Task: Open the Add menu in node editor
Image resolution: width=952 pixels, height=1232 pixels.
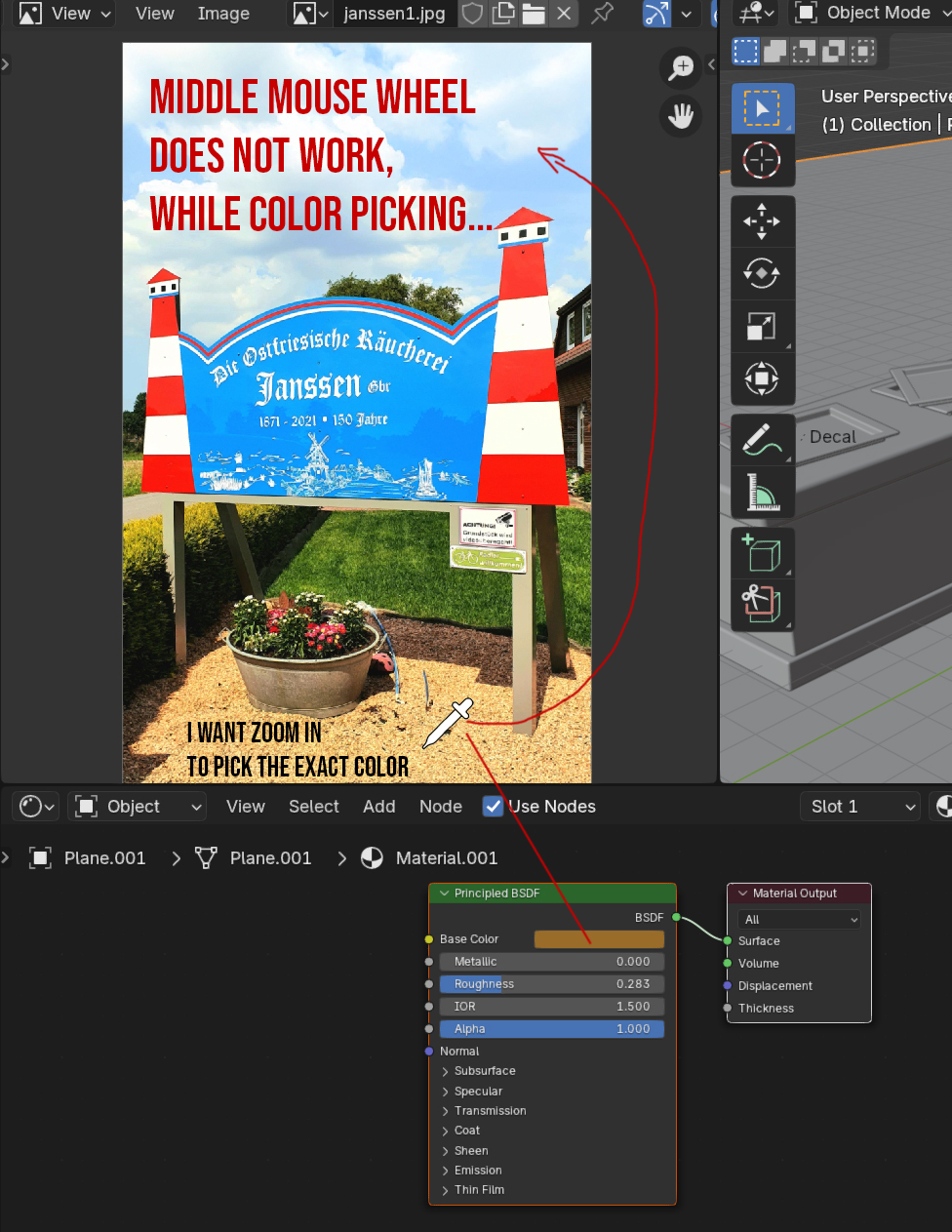Action: [379, 807]
